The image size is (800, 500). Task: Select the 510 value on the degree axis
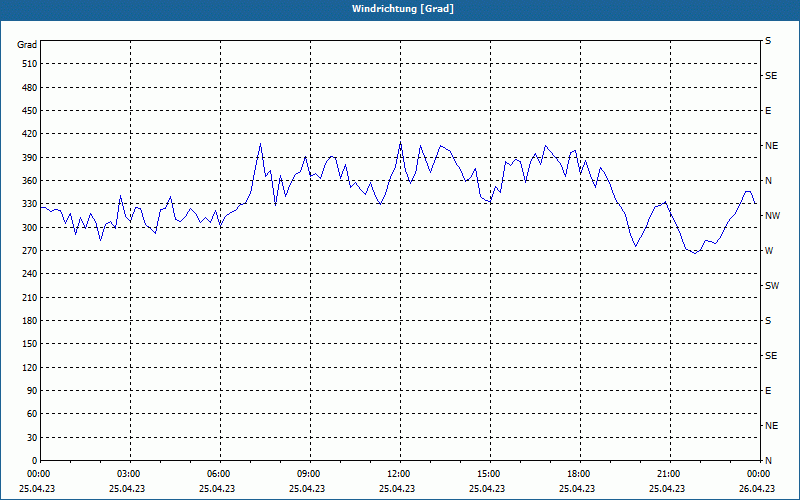[29, 64]
